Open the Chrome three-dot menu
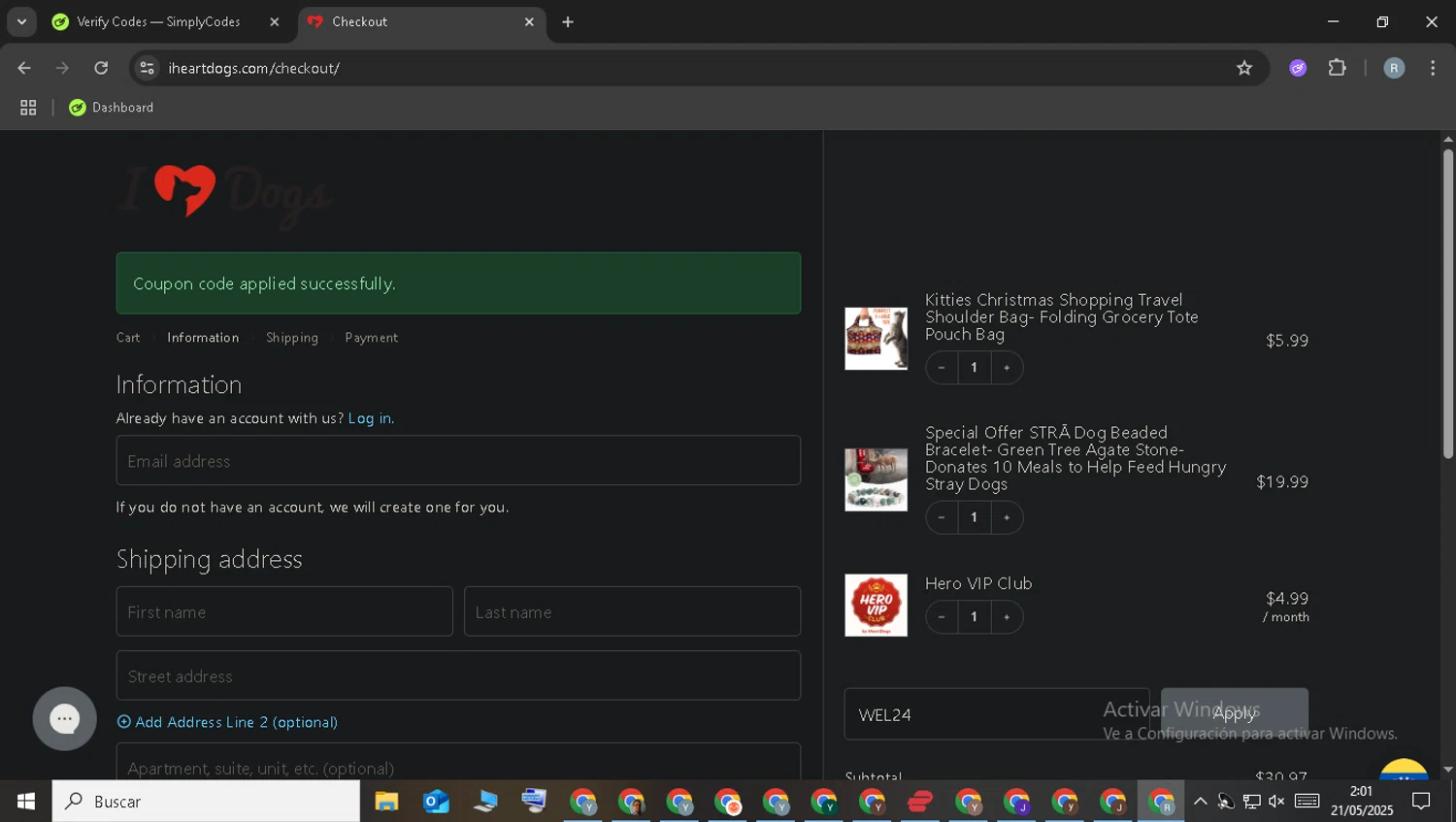 pos(1433,68)
